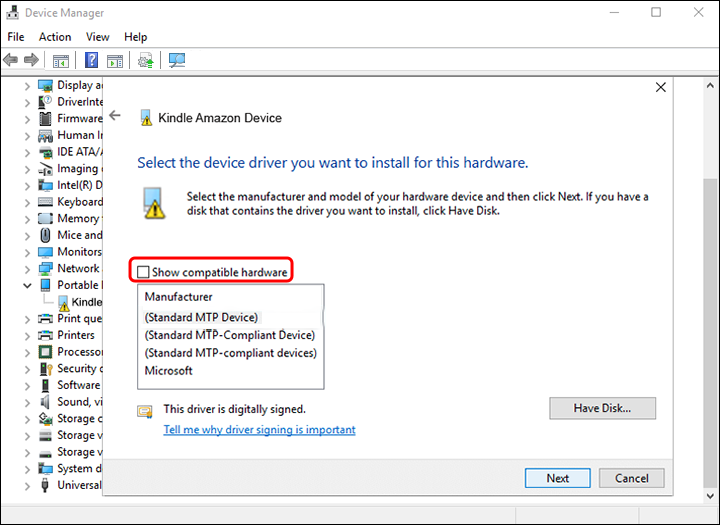Click the Storage controllers category icon
This screenshot has width=720, height=525.
(x=45, y=418)
